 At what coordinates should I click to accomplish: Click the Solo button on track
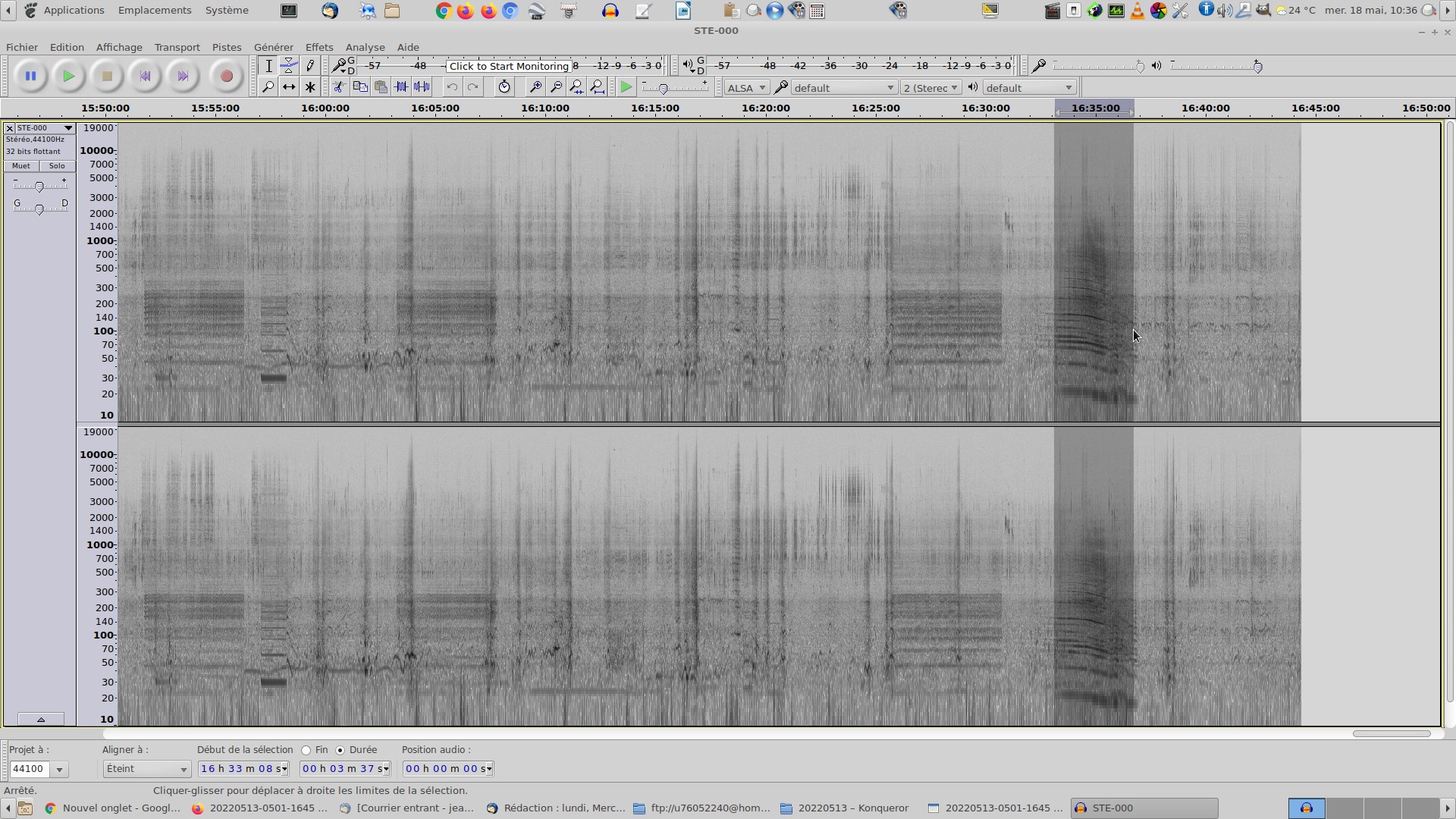57,166
